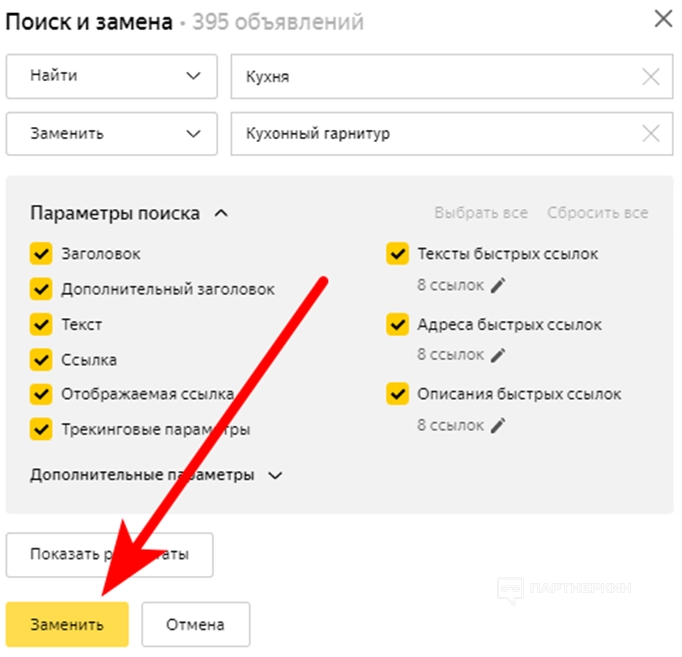Viewport: 682px width, 657px height.
Task: Clear the Кухня search field with X icon
Action: 651,77
